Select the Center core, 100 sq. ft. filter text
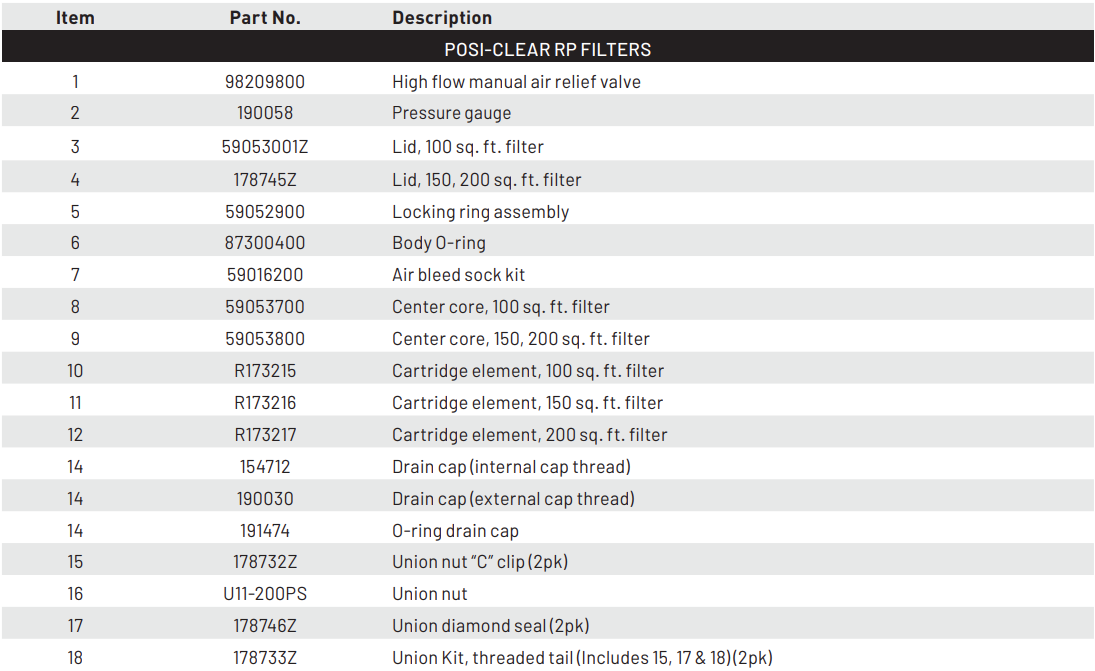The image size is (1095, 671). (501, 307)
